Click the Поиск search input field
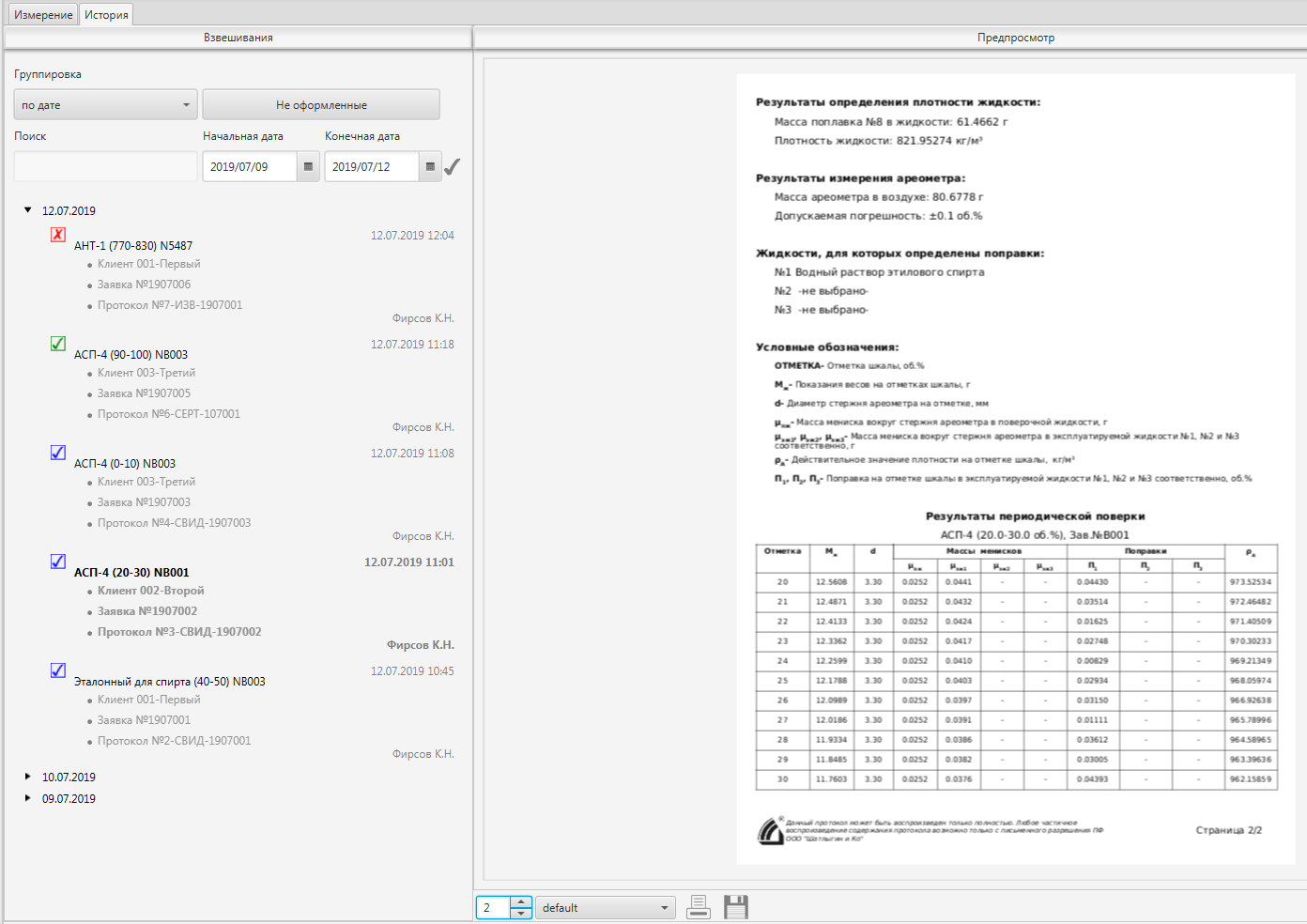 point(105,167)
